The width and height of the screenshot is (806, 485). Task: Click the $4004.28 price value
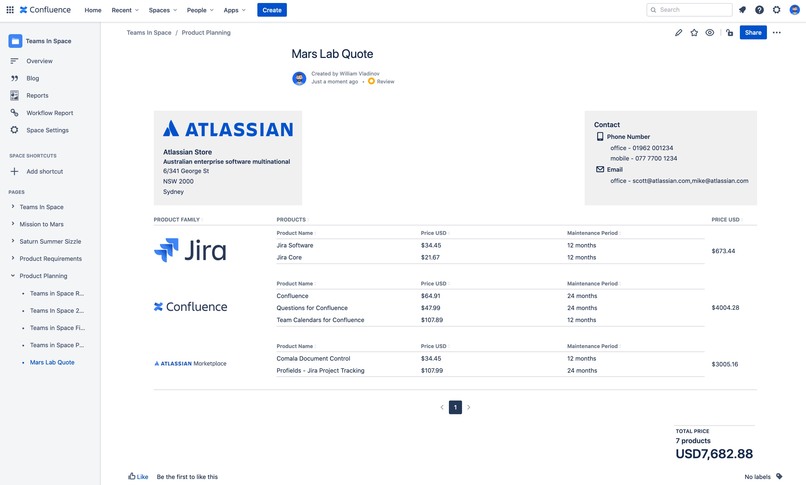[x=725, y=308]
